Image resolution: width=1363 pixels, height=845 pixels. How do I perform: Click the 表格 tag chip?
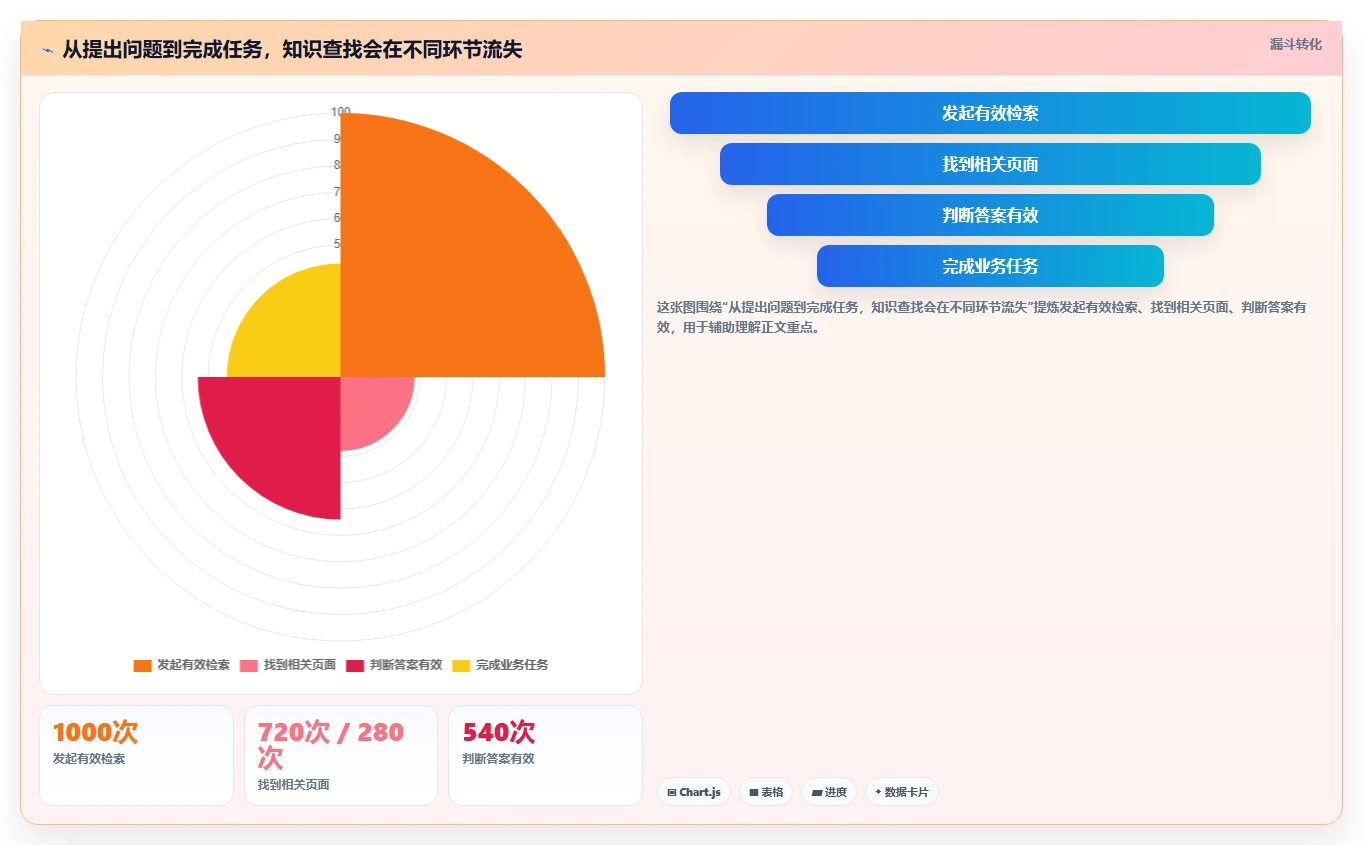[x=766, y=792]
